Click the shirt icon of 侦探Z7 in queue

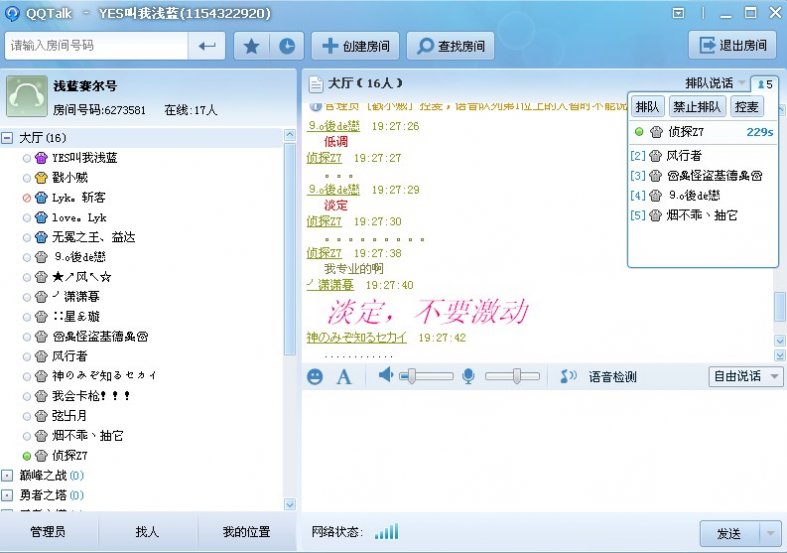click(657, 132)
